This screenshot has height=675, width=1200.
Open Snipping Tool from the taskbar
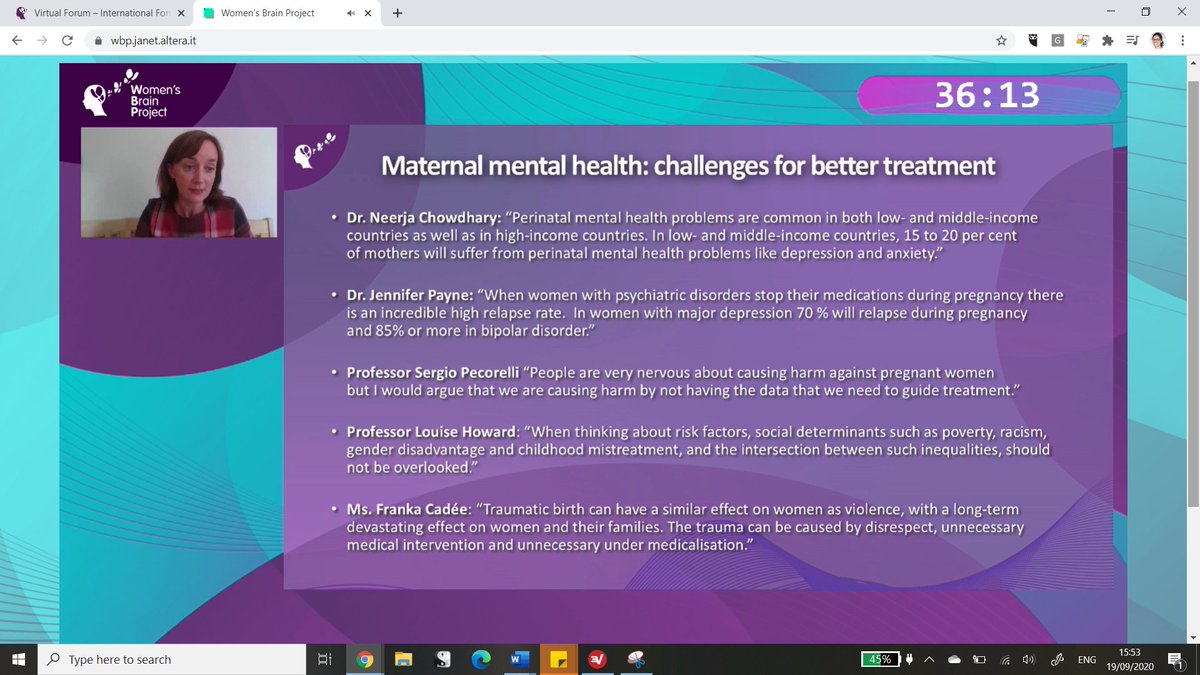click(x=636, y=659)
